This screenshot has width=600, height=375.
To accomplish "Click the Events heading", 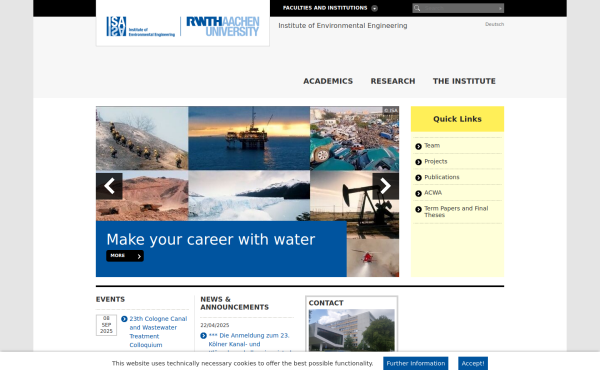I will click(110, 299).
